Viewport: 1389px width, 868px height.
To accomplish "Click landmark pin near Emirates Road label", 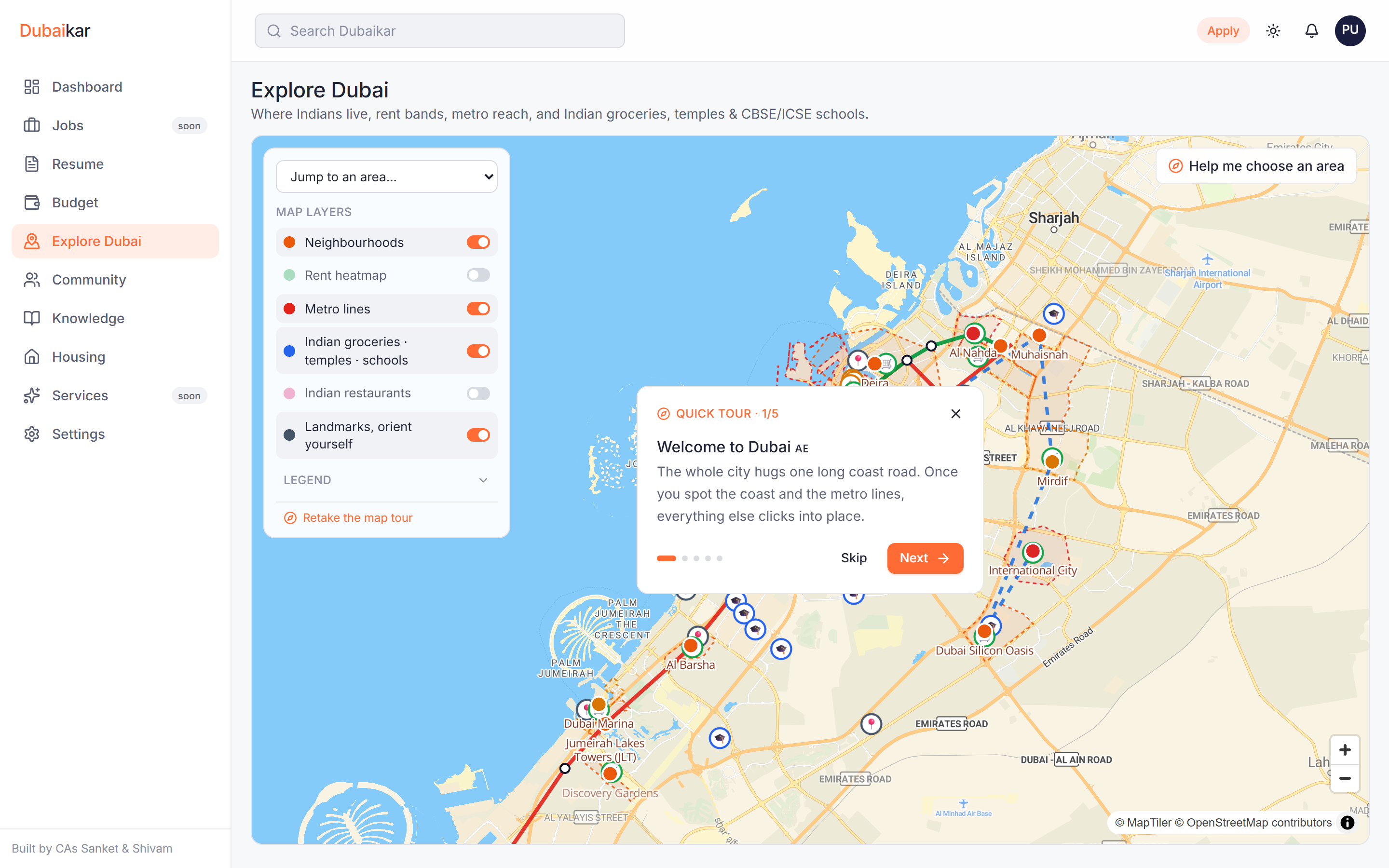I will [872, 724].
